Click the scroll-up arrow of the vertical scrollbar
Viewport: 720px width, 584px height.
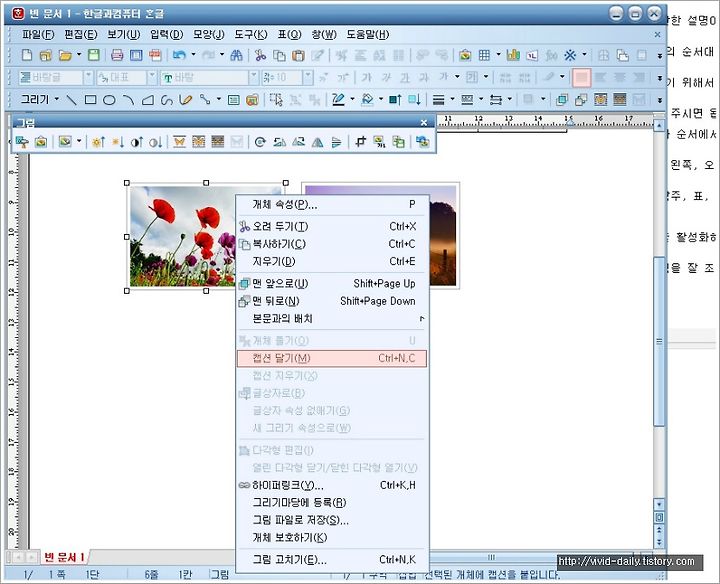[659, 125]
